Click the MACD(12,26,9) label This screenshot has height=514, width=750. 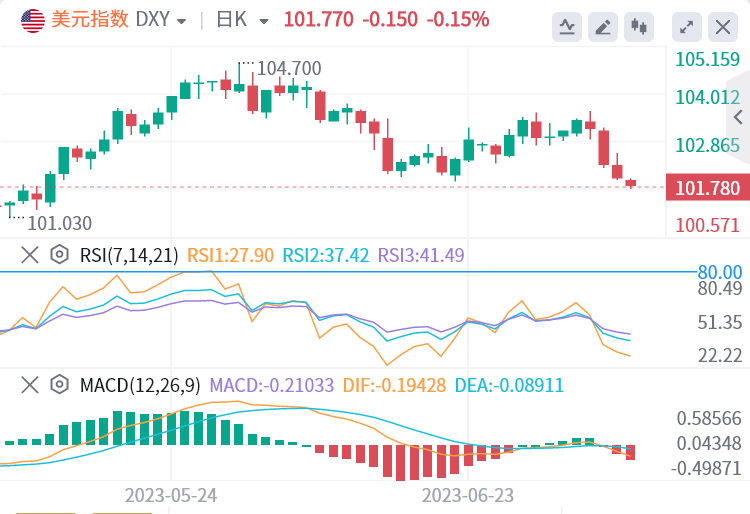pos(140,385)
